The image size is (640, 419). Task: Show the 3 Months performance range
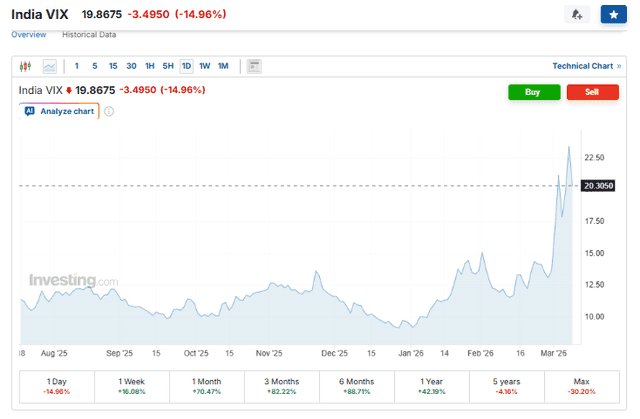(x=282, y=386)
